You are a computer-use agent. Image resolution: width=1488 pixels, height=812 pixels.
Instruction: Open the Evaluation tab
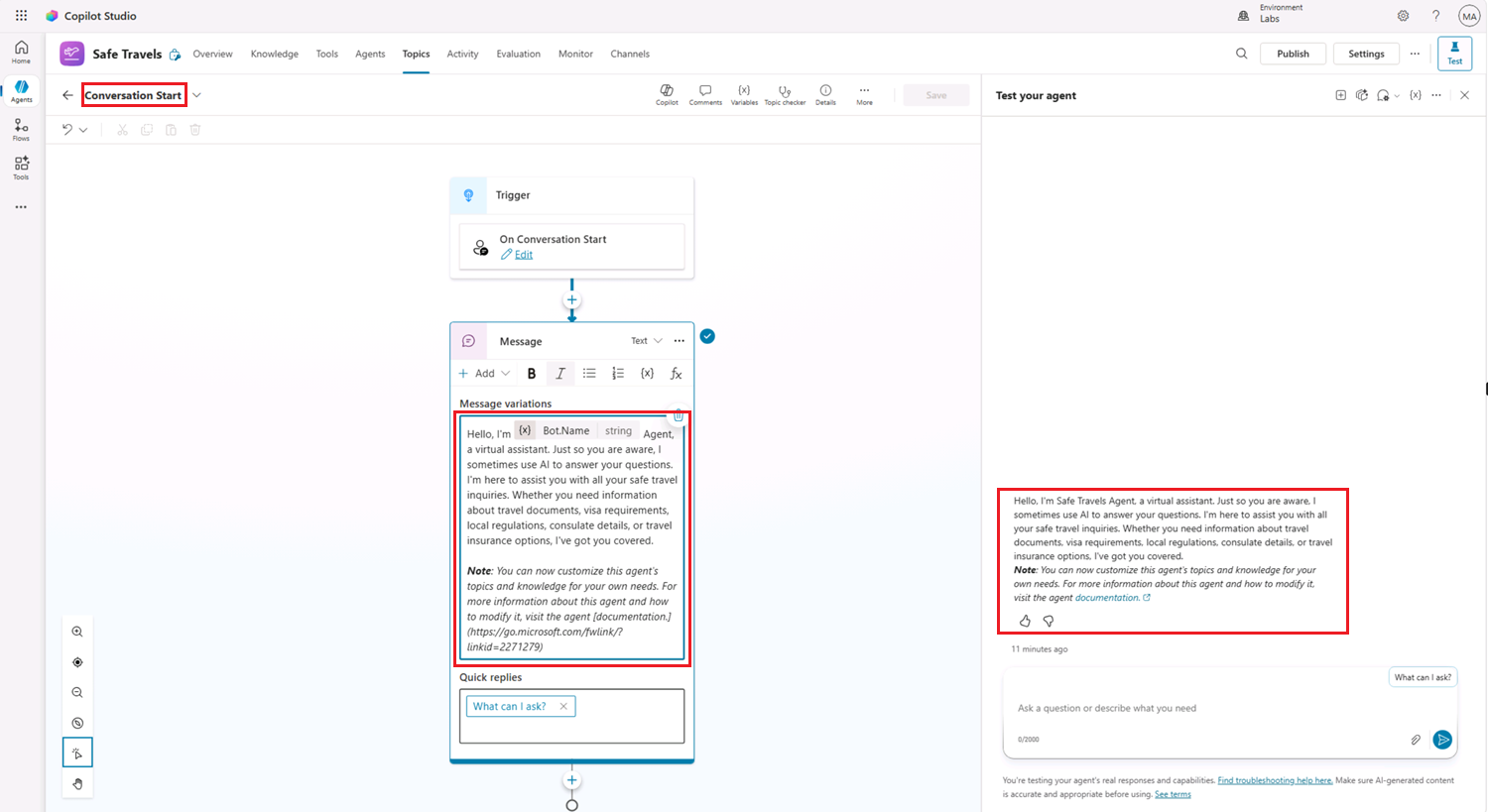pyautogui.click(x=519, y=54)
